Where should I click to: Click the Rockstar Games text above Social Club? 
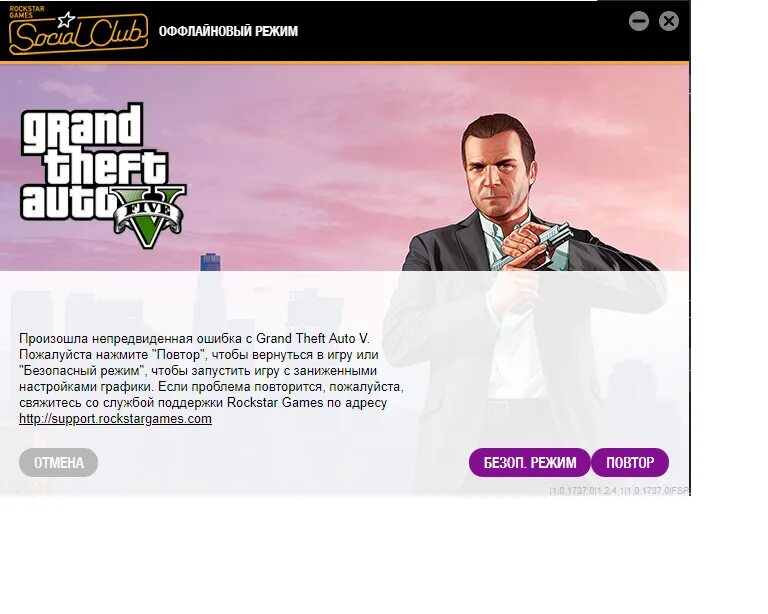tap(27, 12)
